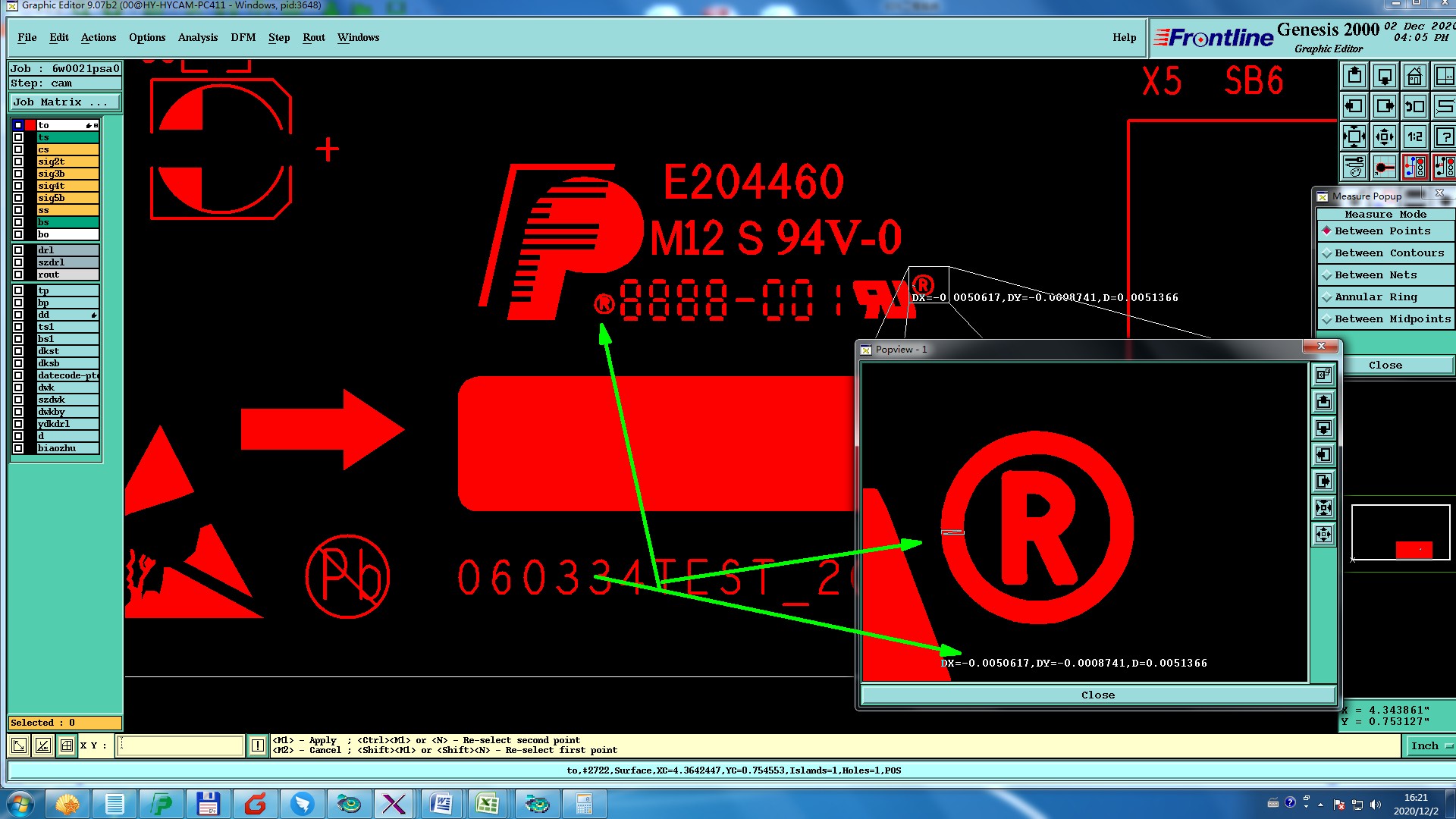Open the wrench and palette settings icon

click(1354, 167)
